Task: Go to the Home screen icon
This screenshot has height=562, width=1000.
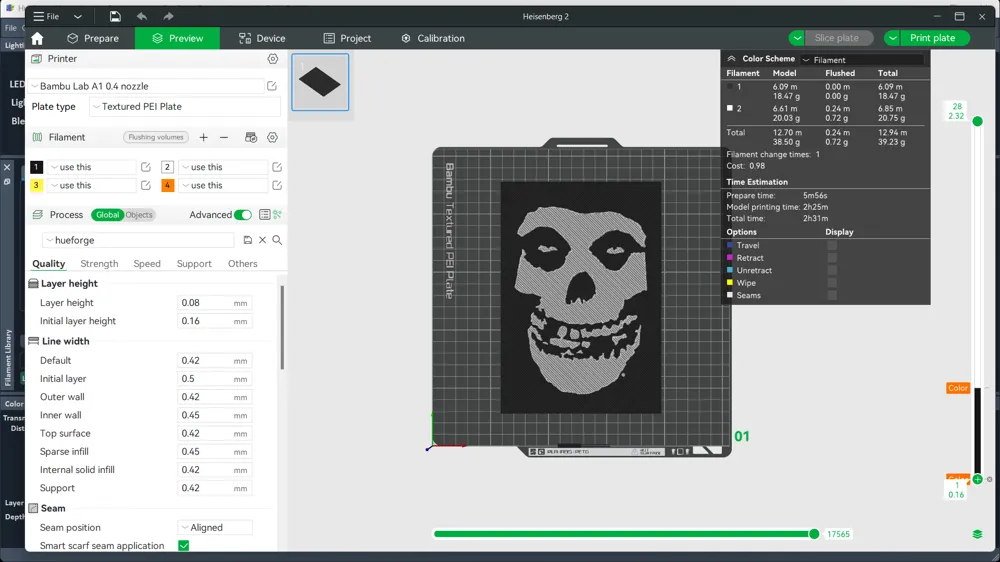Action: (37, 38)
